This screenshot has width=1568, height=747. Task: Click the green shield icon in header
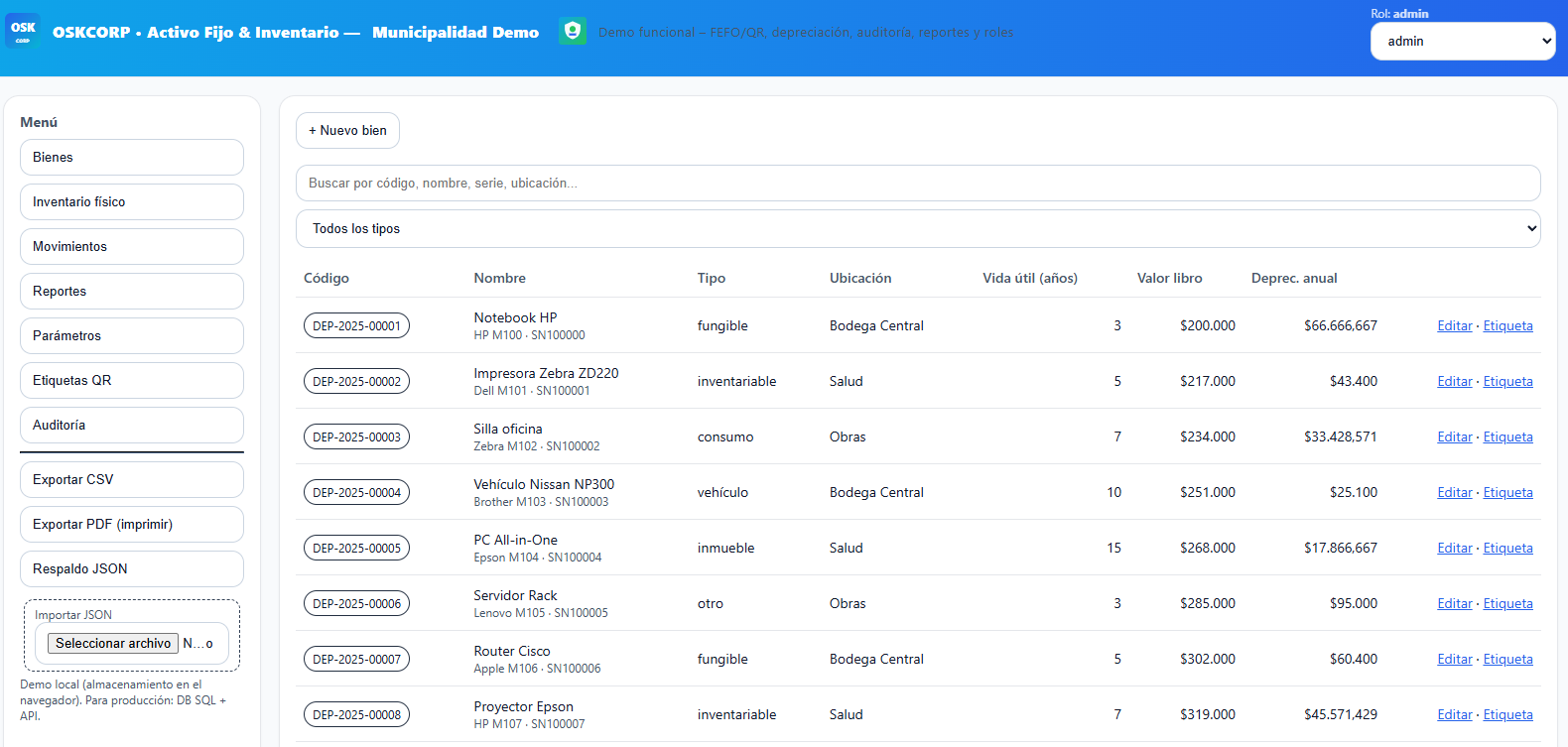click(x=573, y=31)
